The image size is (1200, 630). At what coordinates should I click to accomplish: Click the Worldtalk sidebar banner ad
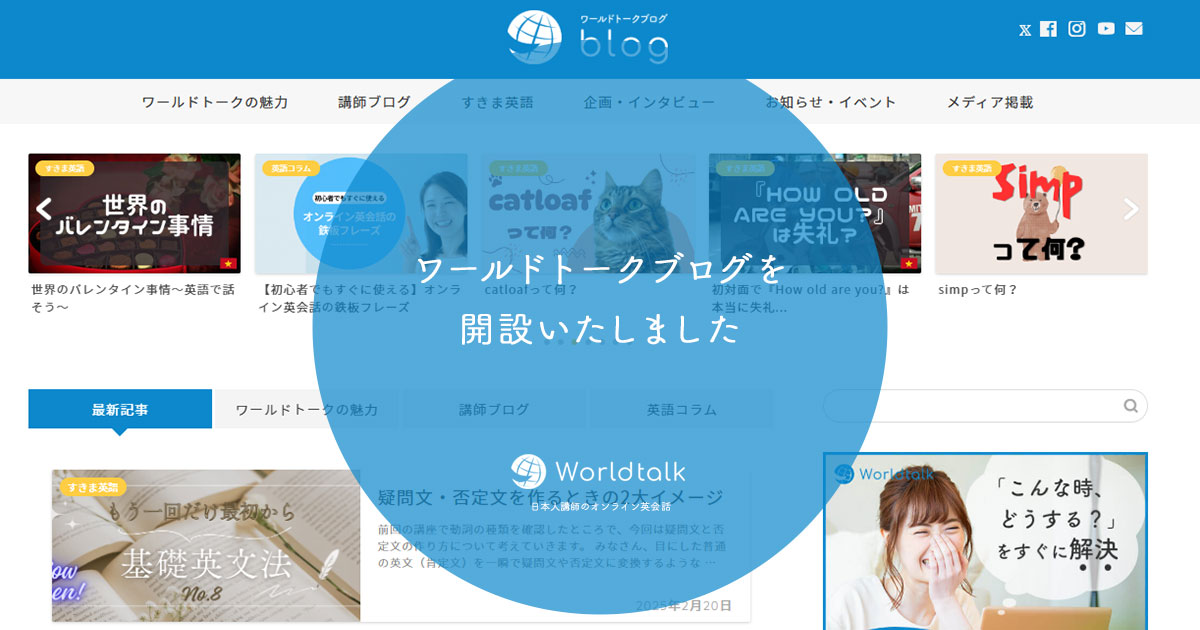pyautogui.click(x=985, y=541)
